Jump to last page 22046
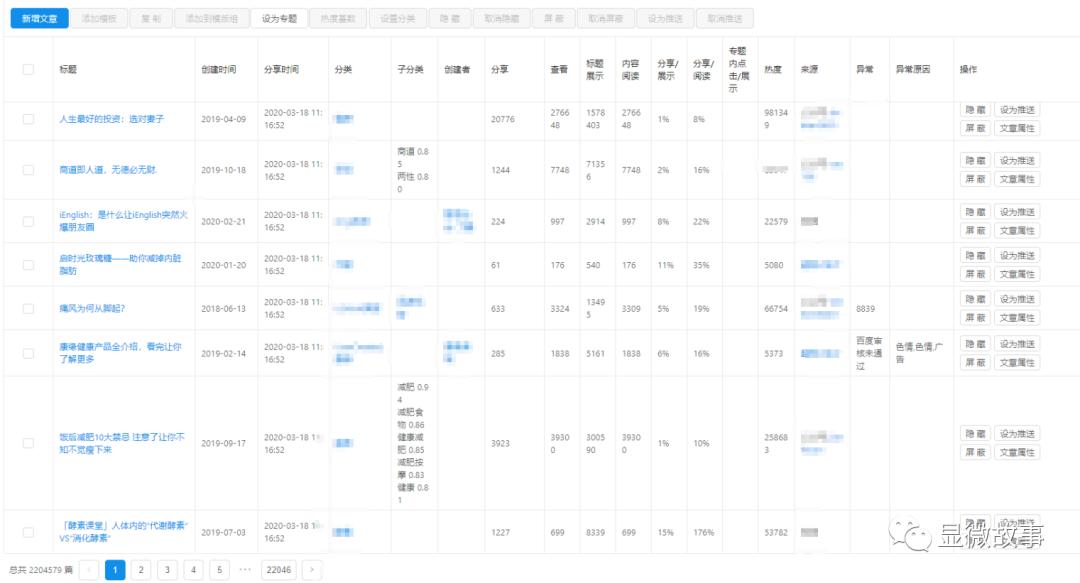The width and height of the screenshot is (1080, 583). 279,570
